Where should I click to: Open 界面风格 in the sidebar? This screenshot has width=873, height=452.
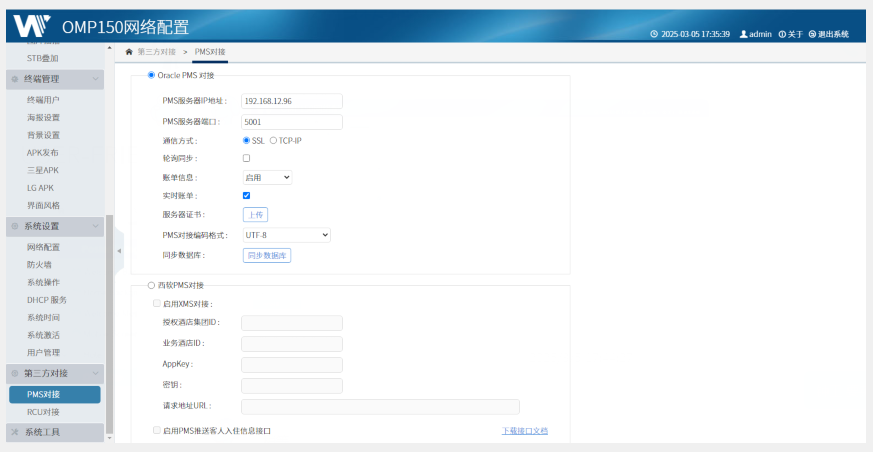tap(43, 205)
